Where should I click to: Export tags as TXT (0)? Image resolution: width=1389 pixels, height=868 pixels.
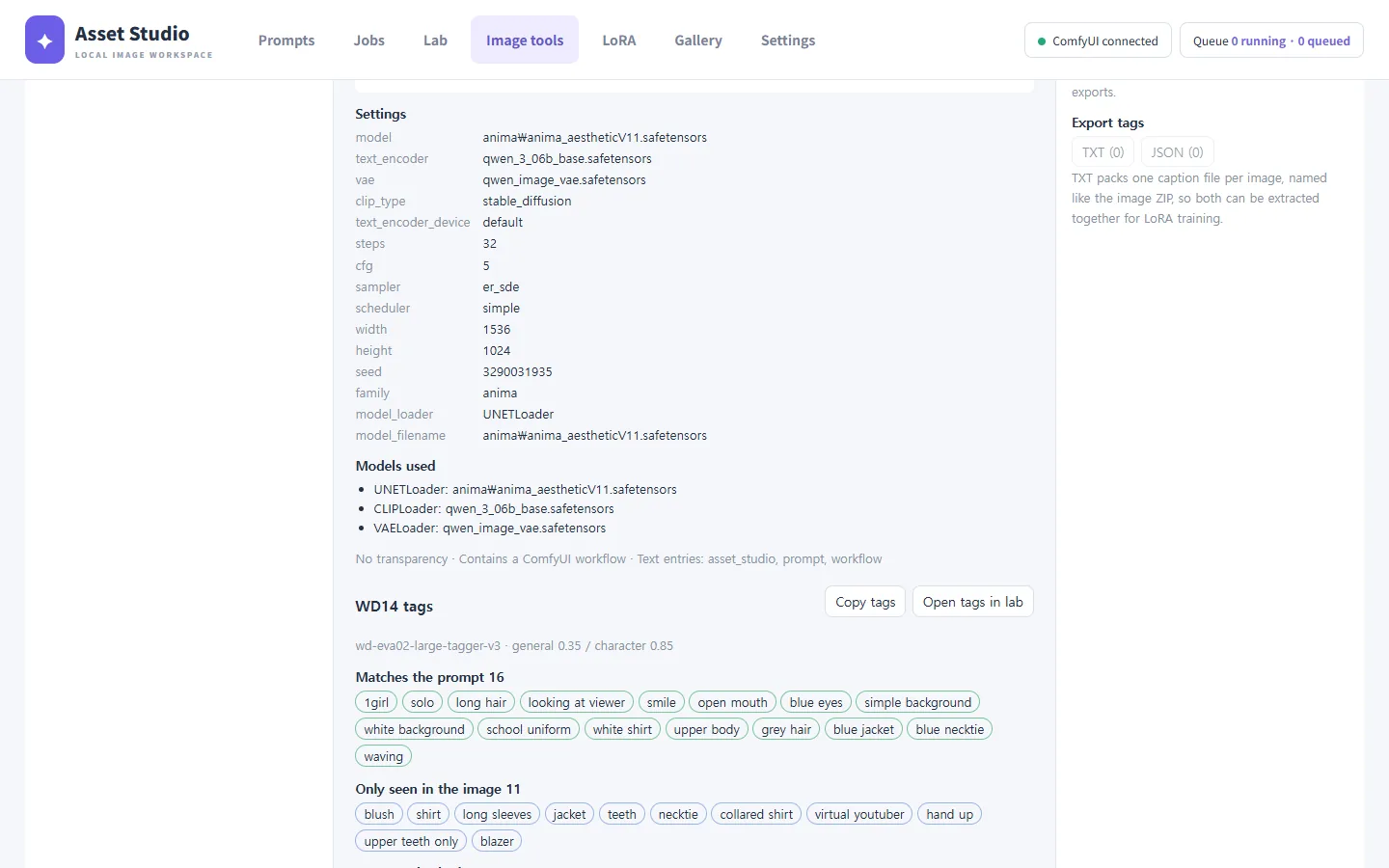tap(1103, 152)
